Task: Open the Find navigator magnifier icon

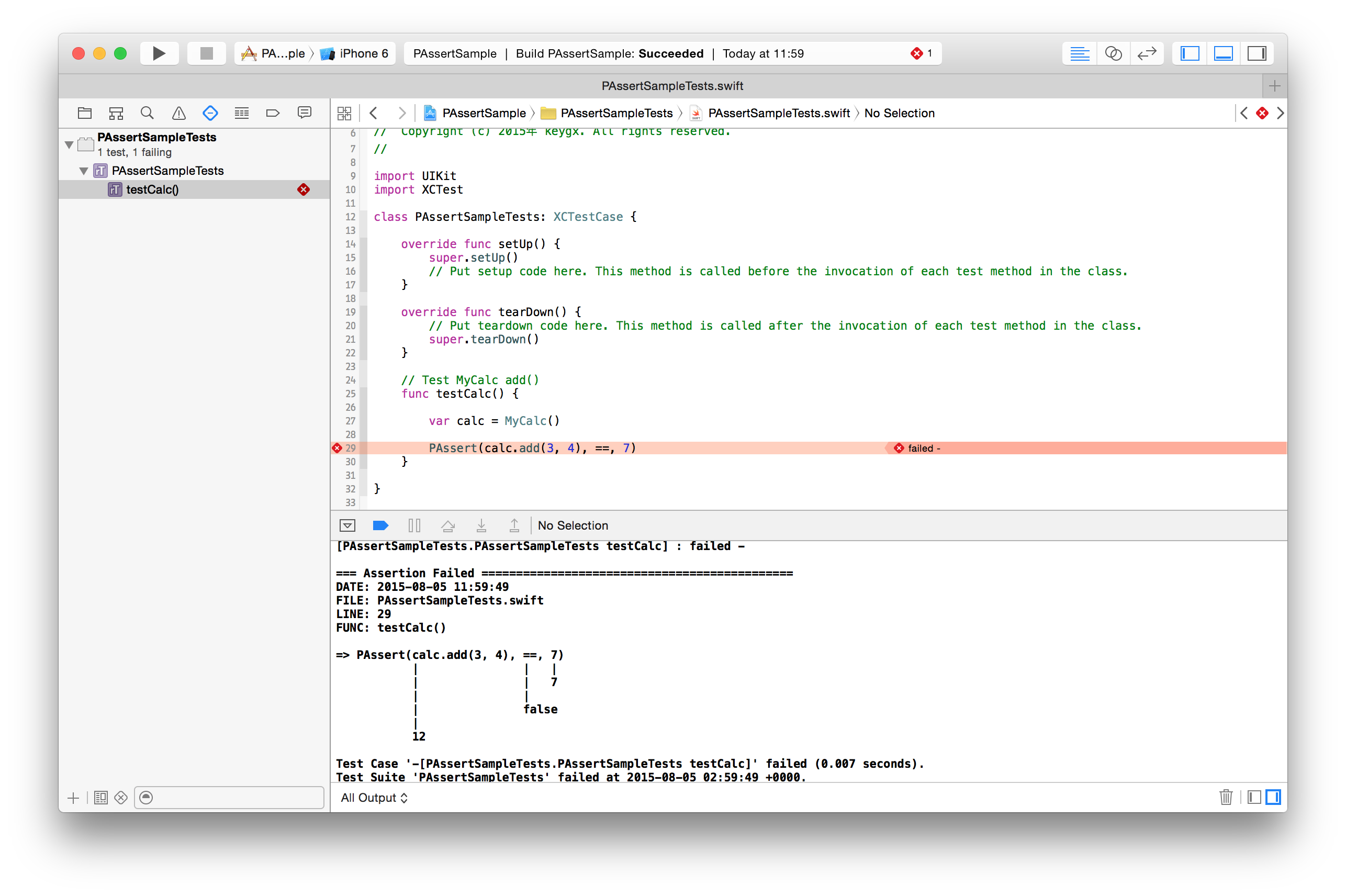Action: pos(147,113)
